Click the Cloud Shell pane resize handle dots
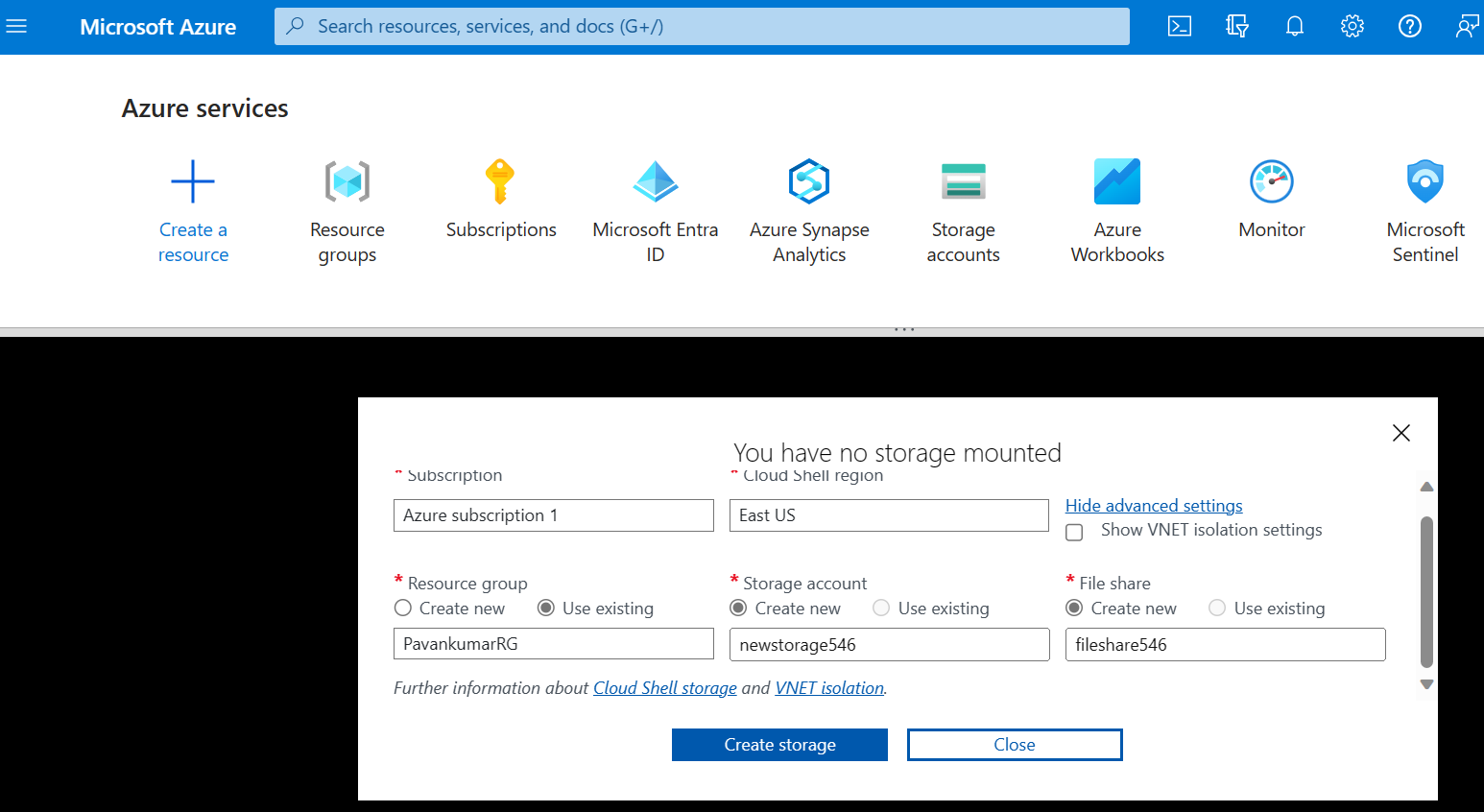Viewport: 1484px width, 812px height. (904, 330)
